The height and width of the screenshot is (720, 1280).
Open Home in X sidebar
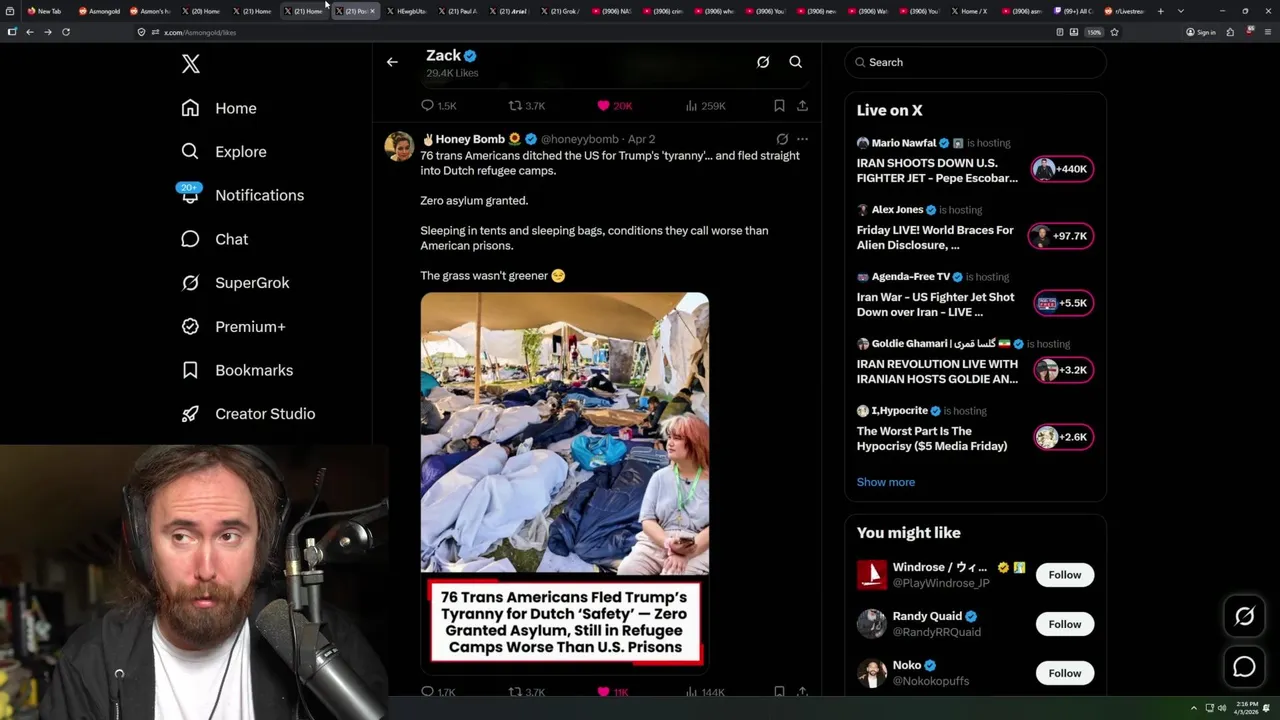click(219, 108)
